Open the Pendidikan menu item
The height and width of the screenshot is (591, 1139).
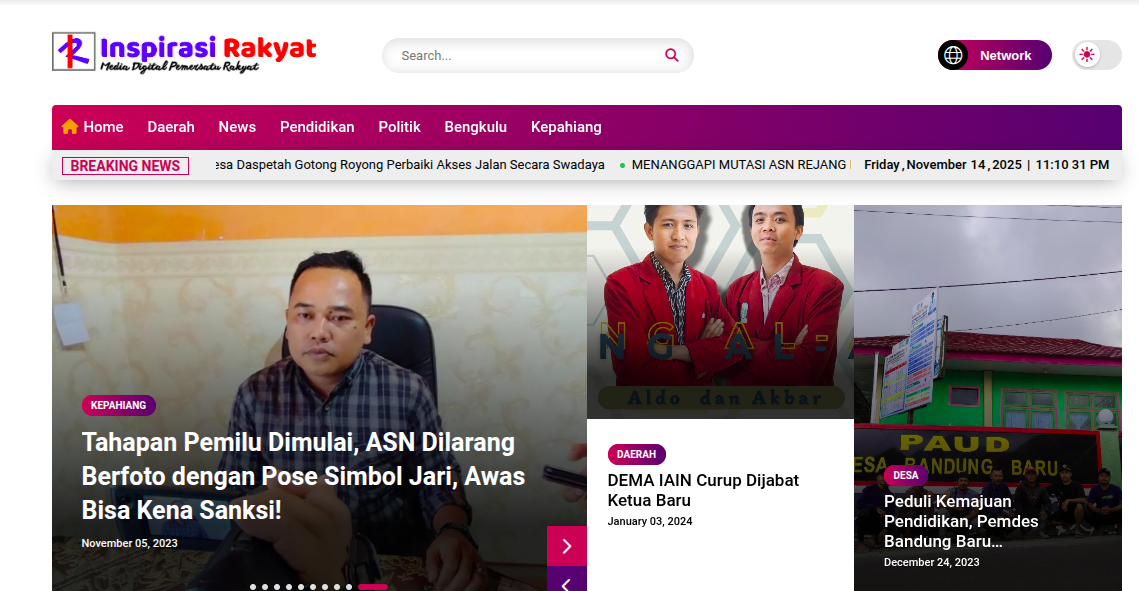tap(317, 127)
